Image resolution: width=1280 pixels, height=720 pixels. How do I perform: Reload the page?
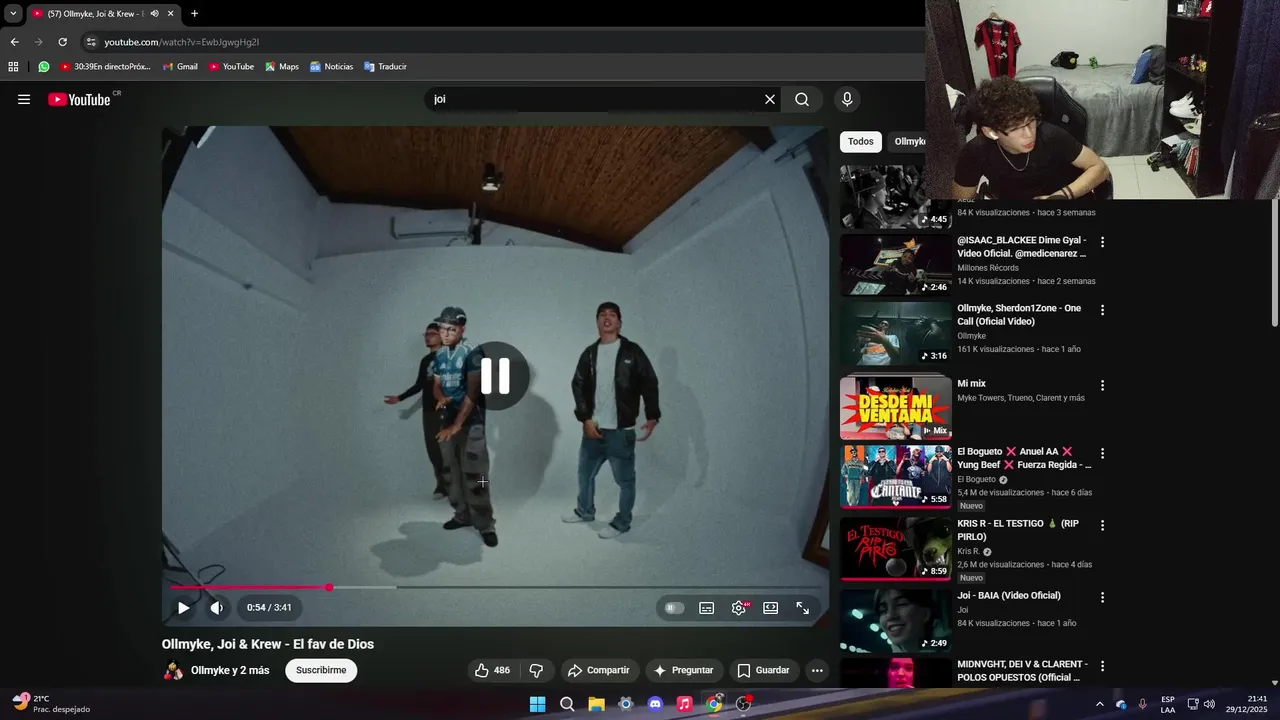62,42
